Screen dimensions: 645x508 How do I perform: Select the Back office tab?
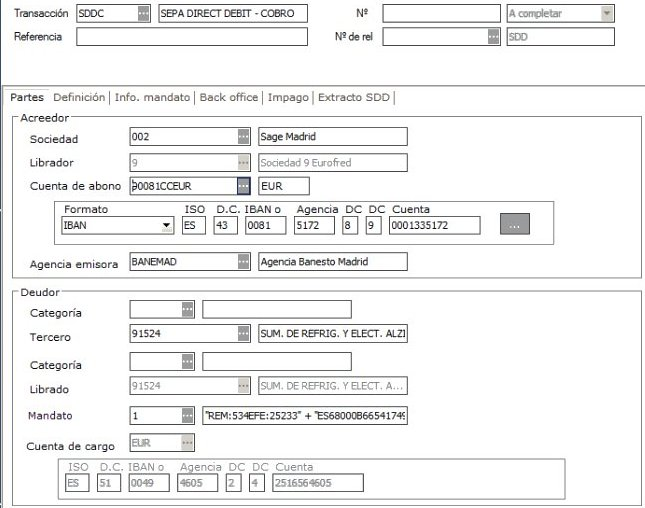[229, 97]
